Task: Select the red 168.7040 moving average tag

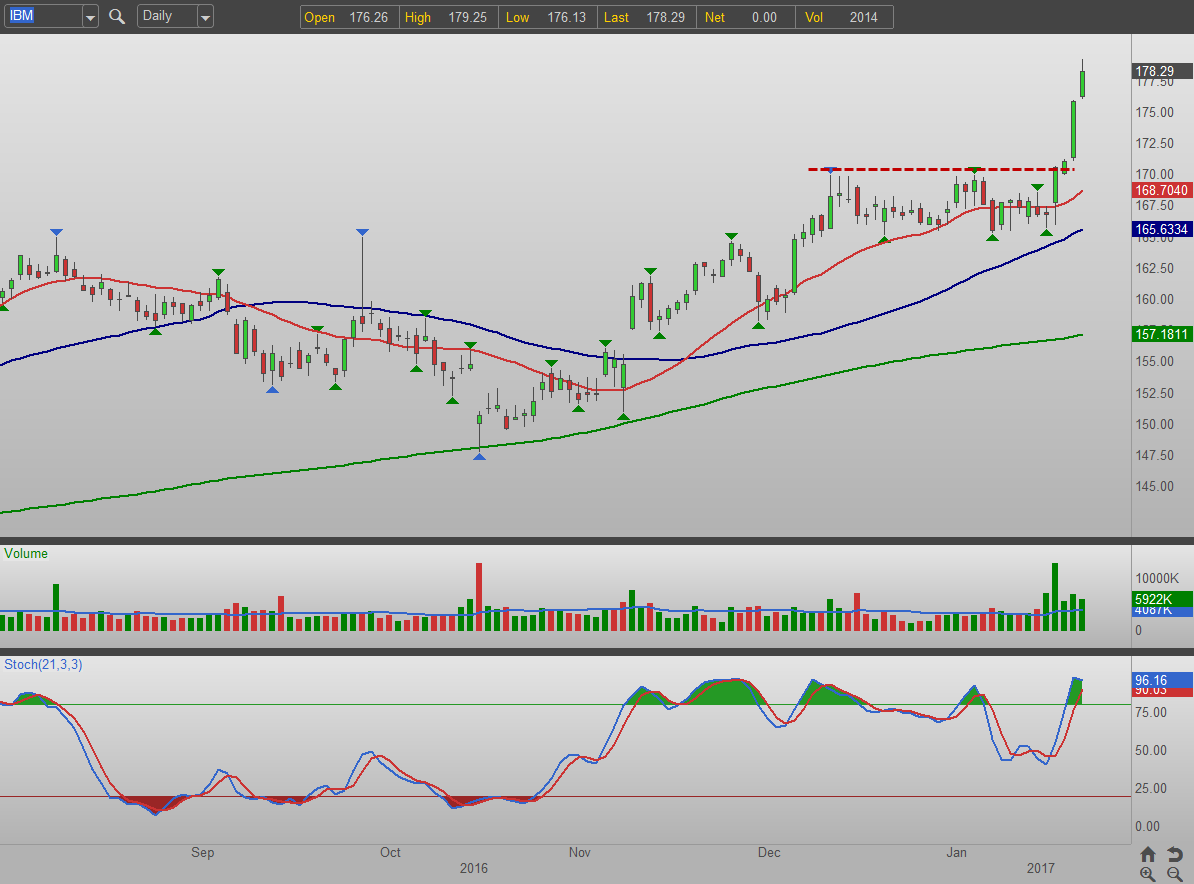Action: pos(1161,190)
